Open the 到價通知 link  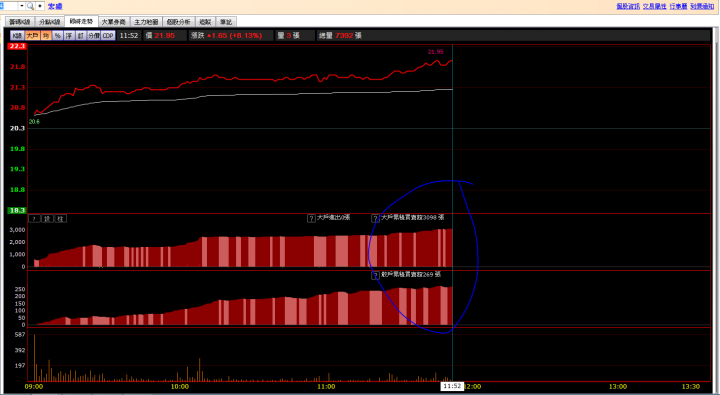coord(702,6)
